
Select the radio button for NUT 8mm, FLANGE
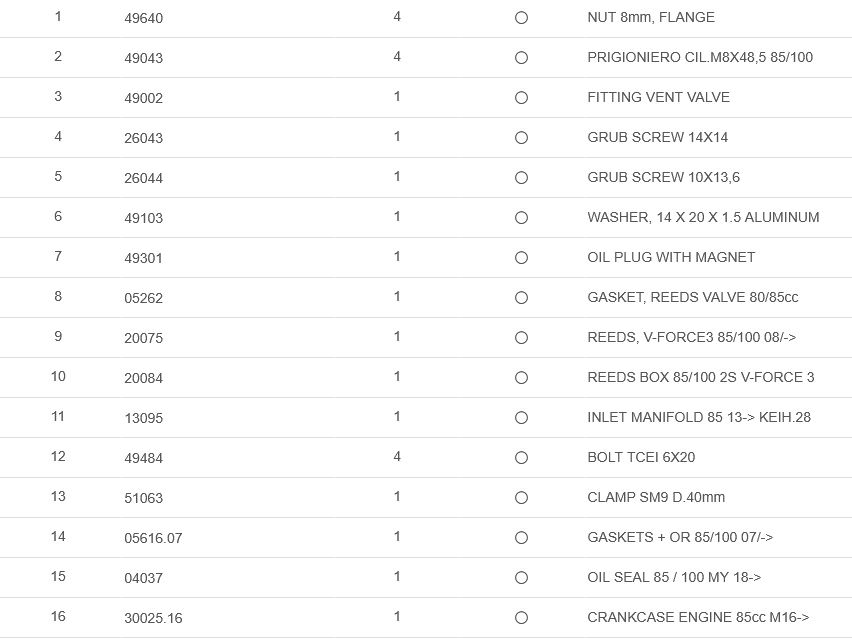coord(521,18)
